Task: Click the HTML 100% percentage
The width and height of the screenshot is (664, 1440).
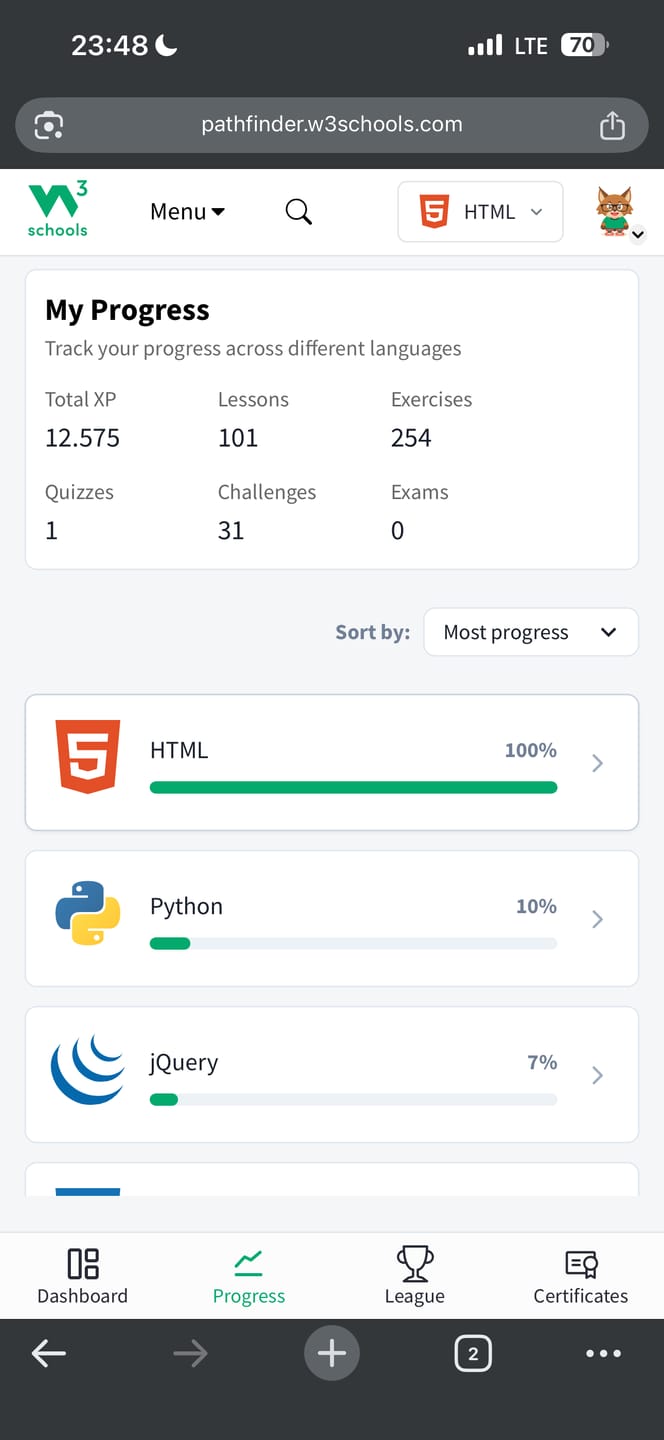Action: click(x=531, y=750)
